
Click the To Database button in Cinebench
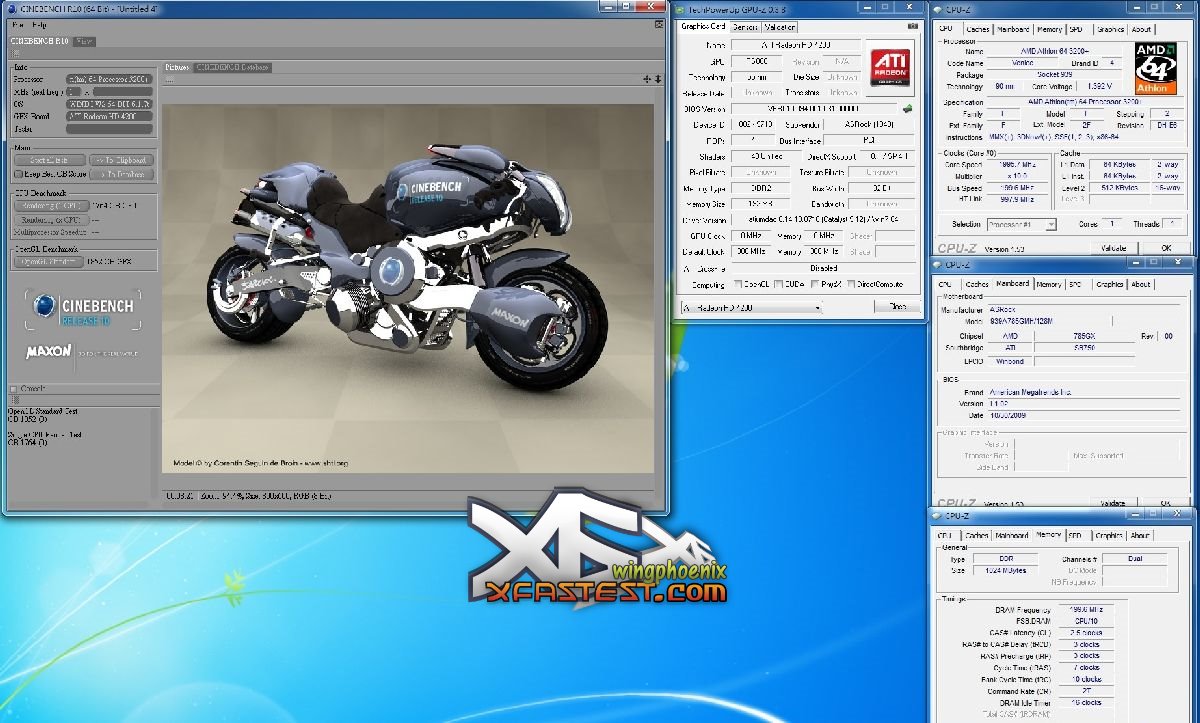[121, 174]
